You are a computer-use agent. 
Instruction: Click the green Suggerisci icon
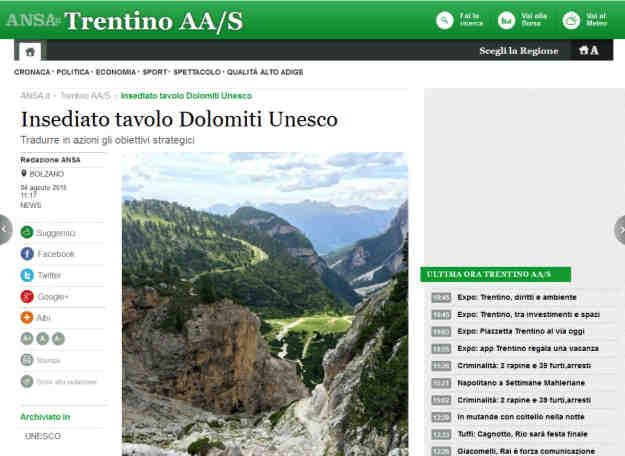point(27,232)
